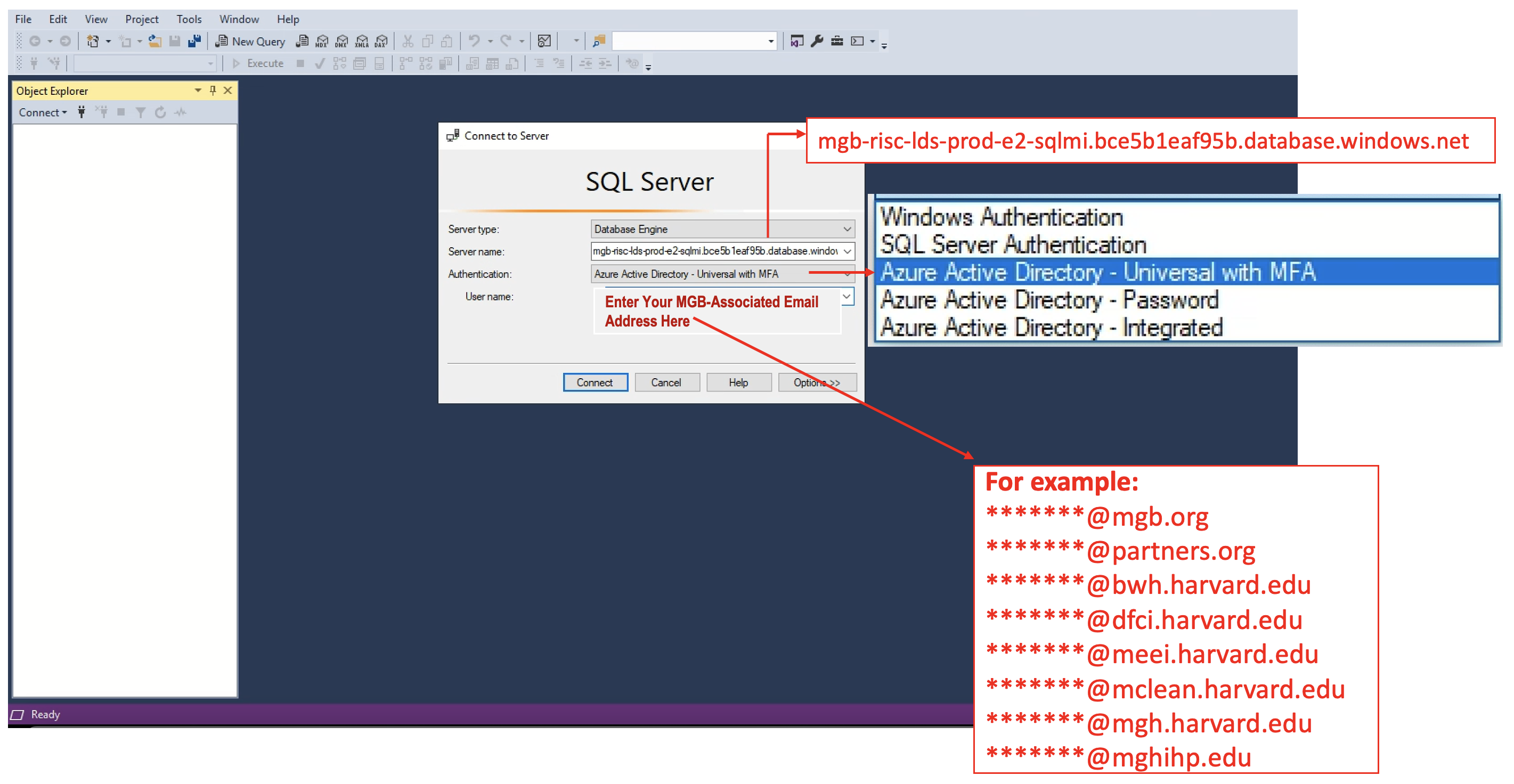This screenshot has width=1514, height=784.
Task: Click the Paste toolbar icon
Action: point(447,41)
